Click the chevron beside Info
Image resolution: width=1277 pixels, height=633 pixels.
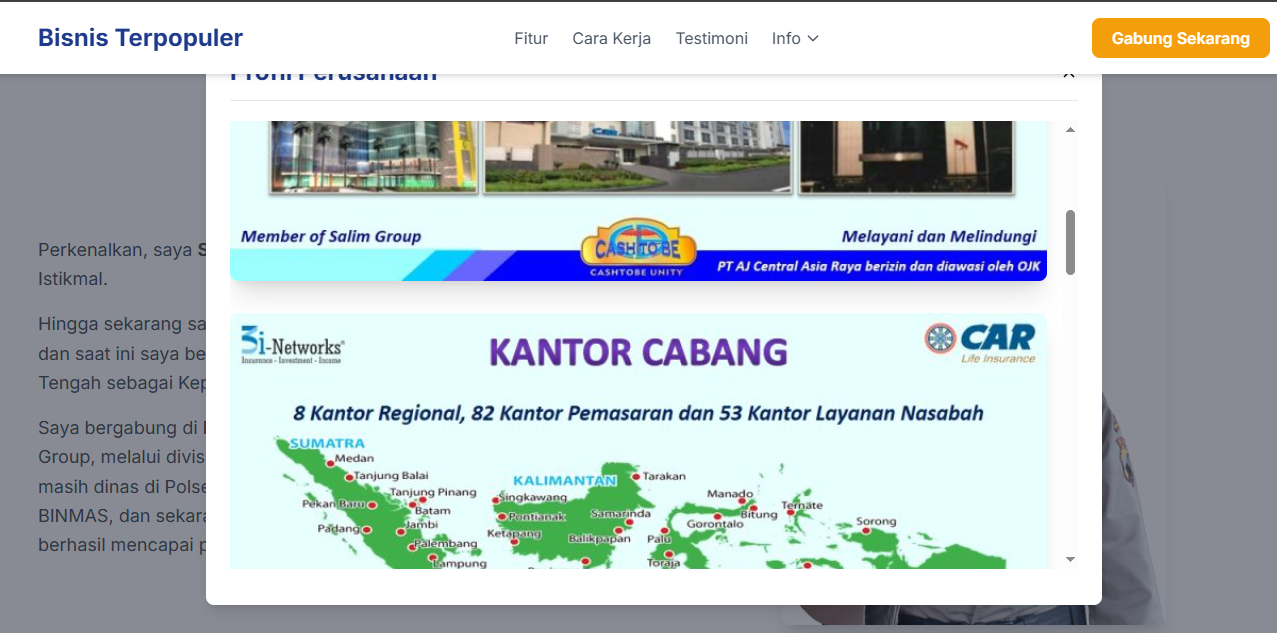813,38
